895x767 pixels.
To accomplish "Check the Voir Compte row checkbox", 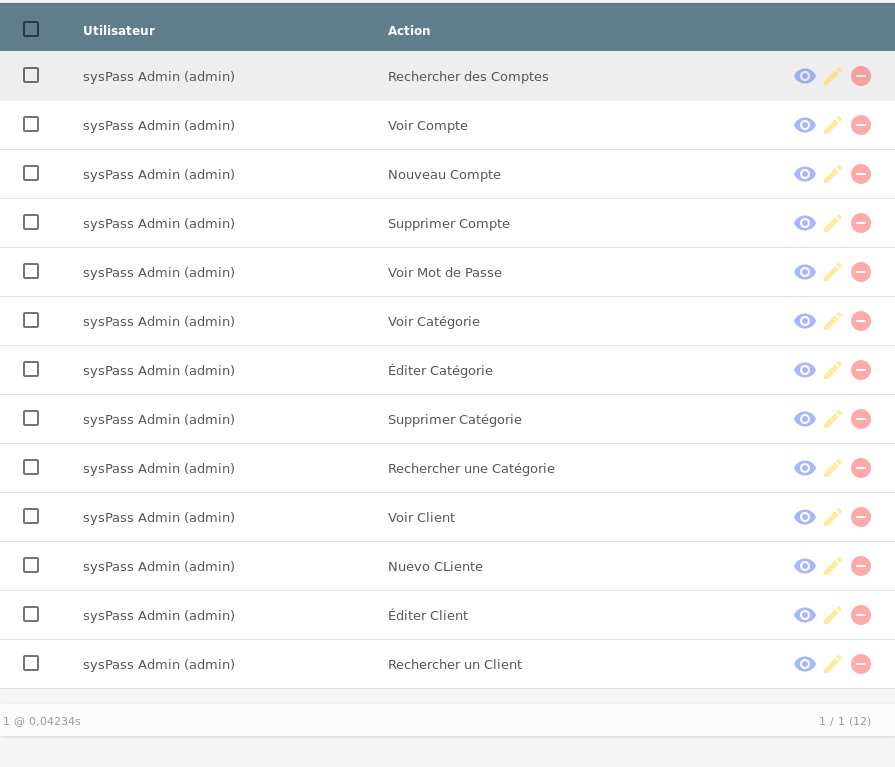I will tap(31, 124).
